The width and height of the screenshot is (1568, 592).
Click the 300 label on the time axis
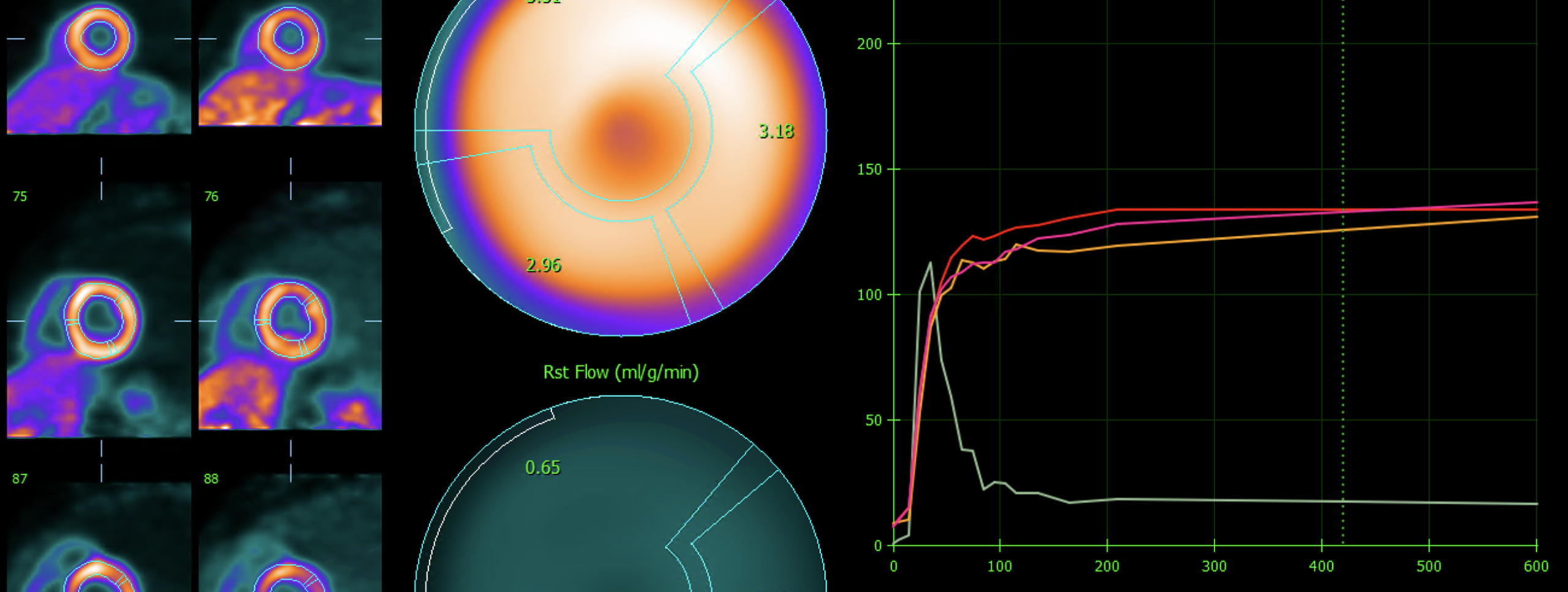1214,566
